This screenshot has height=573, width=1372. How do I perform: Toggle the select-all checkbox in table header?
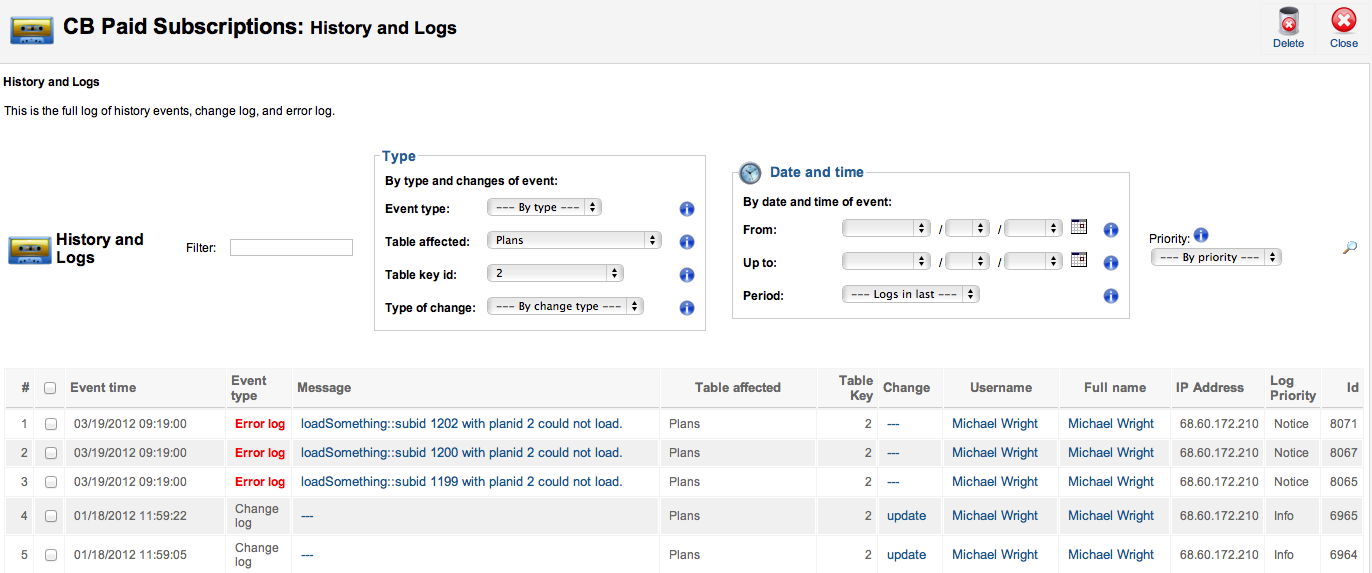pyautogui.click(x=50, y=388)
